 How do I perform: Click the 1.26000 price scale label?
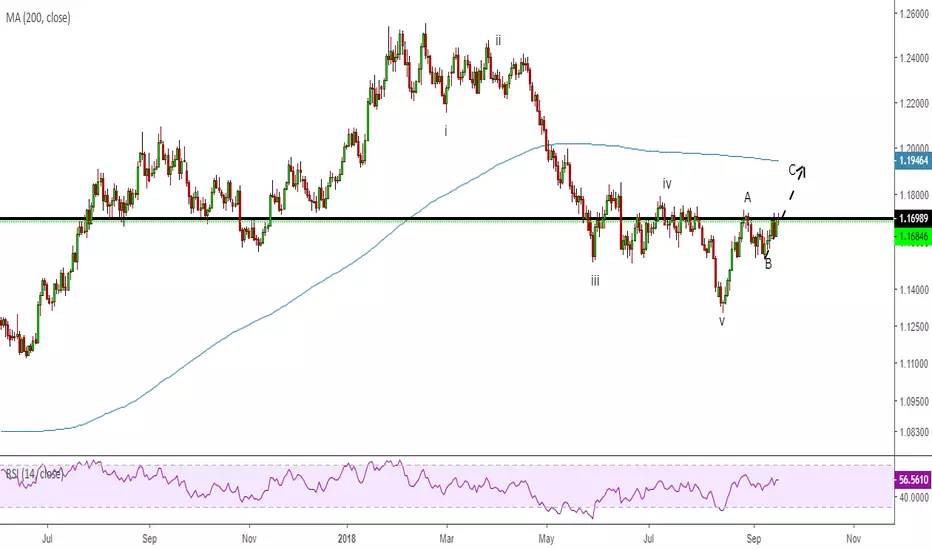tap(914, 14)
